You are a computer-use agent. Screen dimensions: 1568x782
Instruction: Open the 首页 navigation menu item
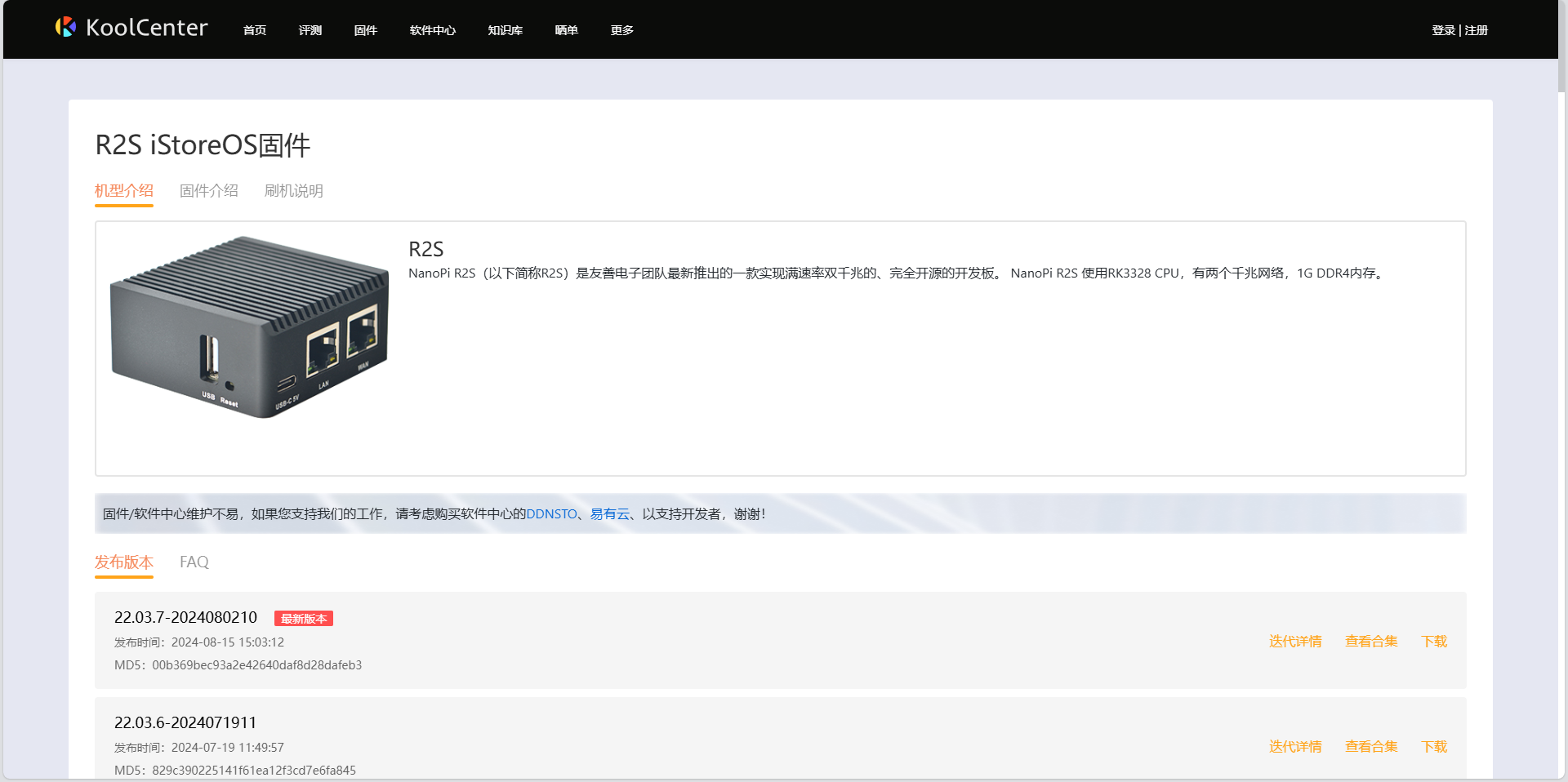pyautogui.click(x=254, y=29)
